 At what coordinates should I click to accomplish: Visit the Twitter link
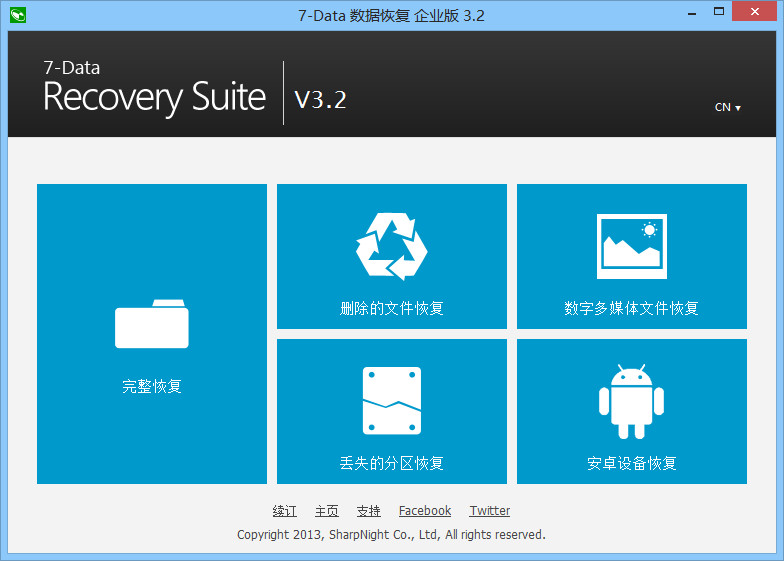[x=490, y=510]
